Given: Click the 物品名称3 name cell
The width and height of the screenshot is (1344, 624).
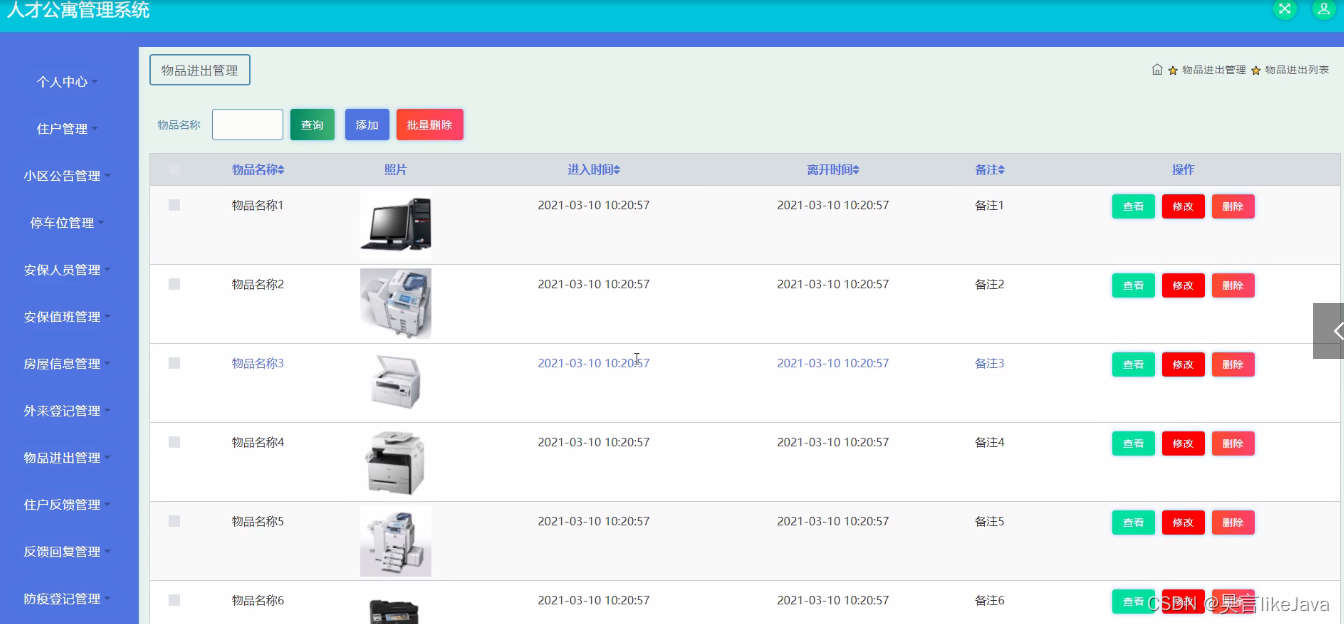Looking at the screenshot, I should (258, 363).
